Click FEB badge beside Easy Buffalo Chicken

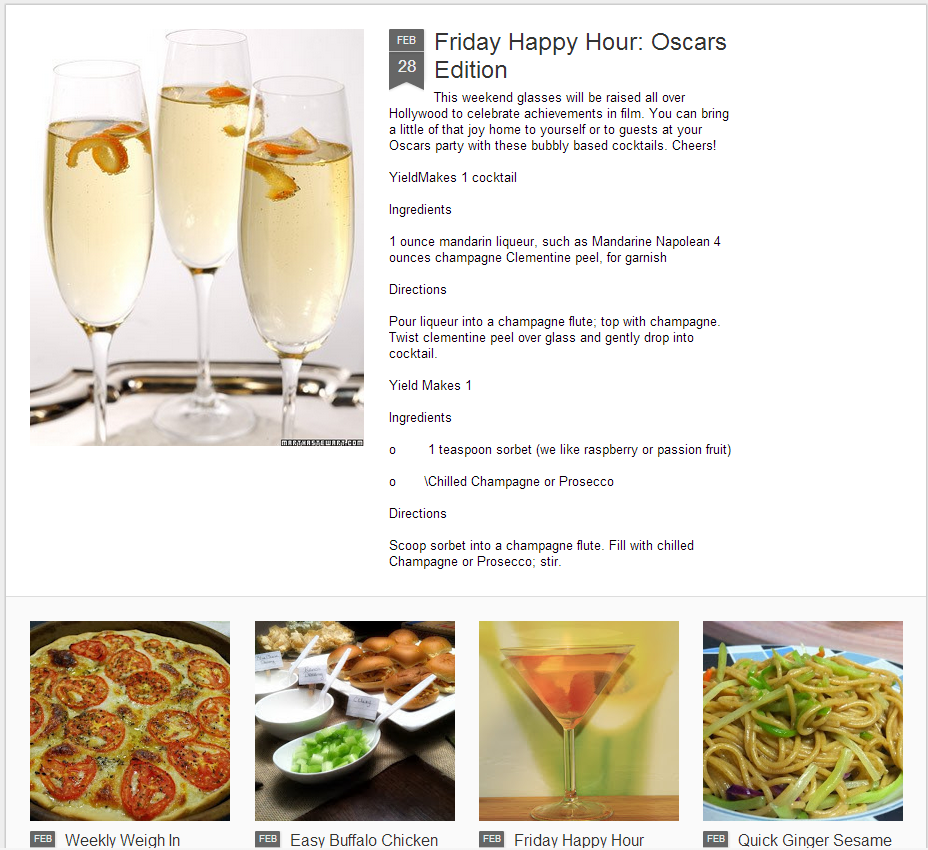coord(268,839)
